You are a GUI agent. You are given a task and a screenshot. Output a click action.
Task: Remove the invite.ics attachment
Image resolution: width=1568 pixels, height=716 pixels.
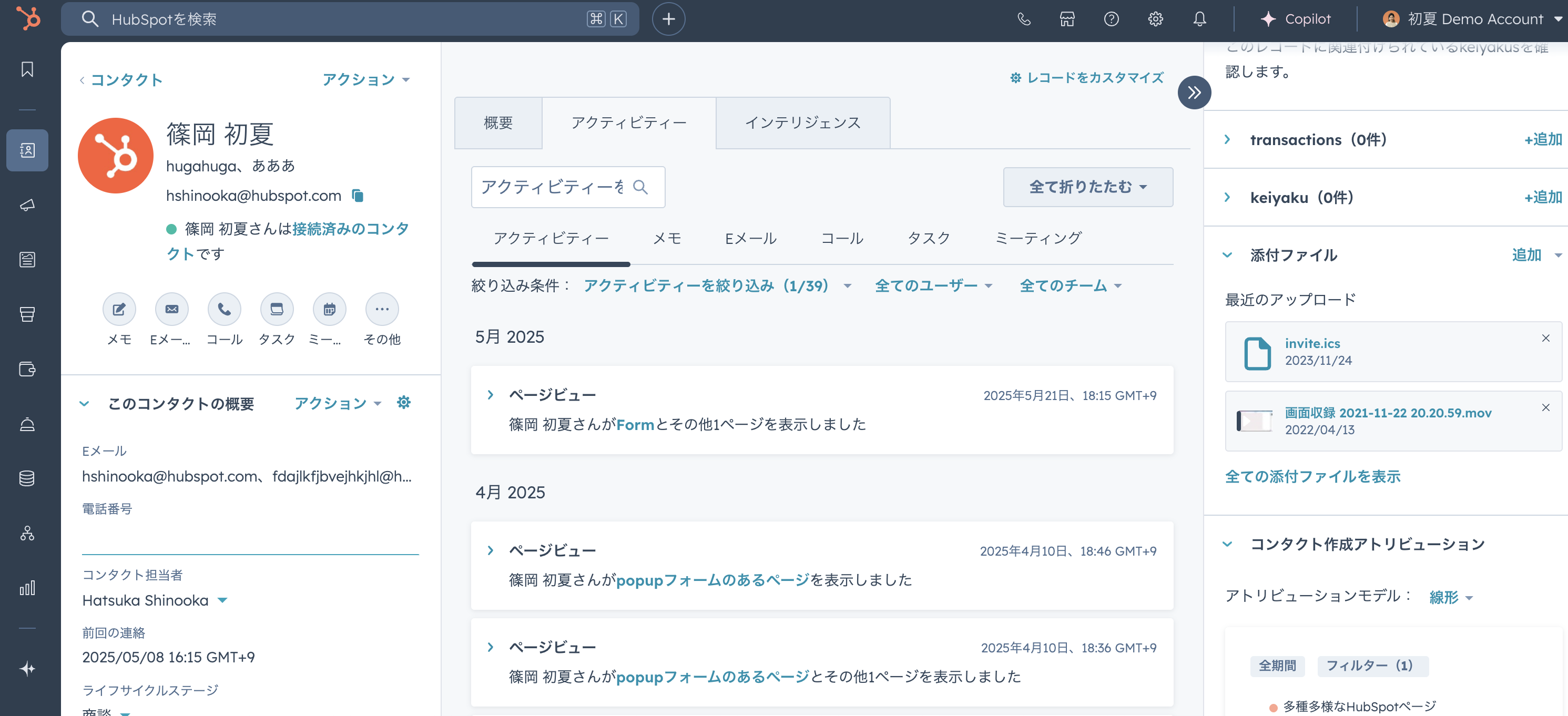coord(1545,338)
